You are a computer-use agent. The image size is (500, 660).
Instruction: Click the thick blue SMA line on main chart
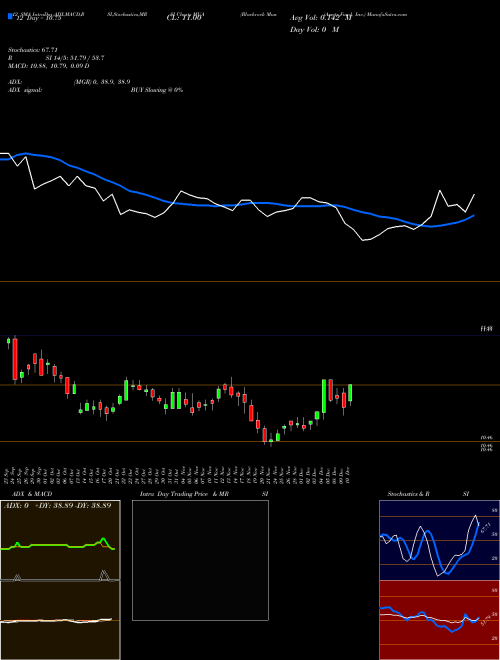(236, 205)
